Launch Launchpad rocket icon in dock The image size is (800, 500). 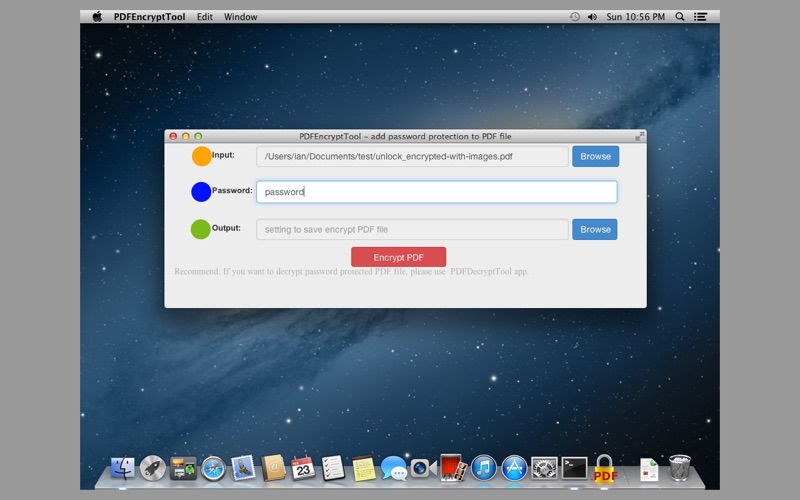pos(153,468)
